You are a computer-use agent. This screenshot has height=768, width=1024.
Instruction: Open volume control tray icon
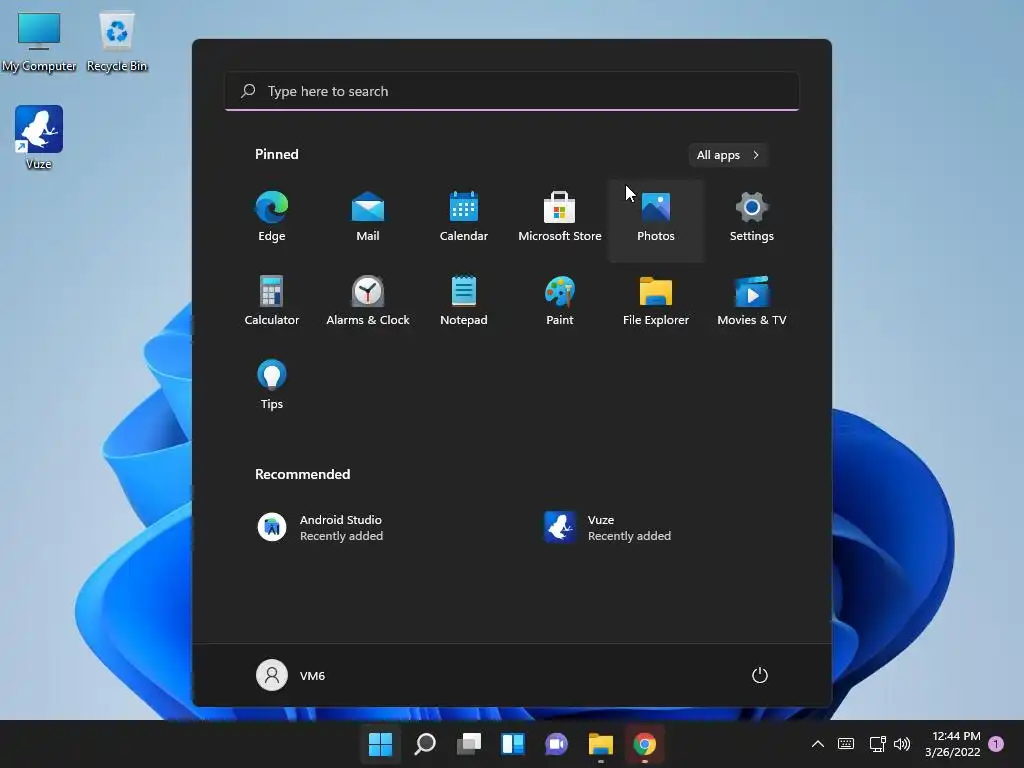pyautogui.click(x=902, y=744)
